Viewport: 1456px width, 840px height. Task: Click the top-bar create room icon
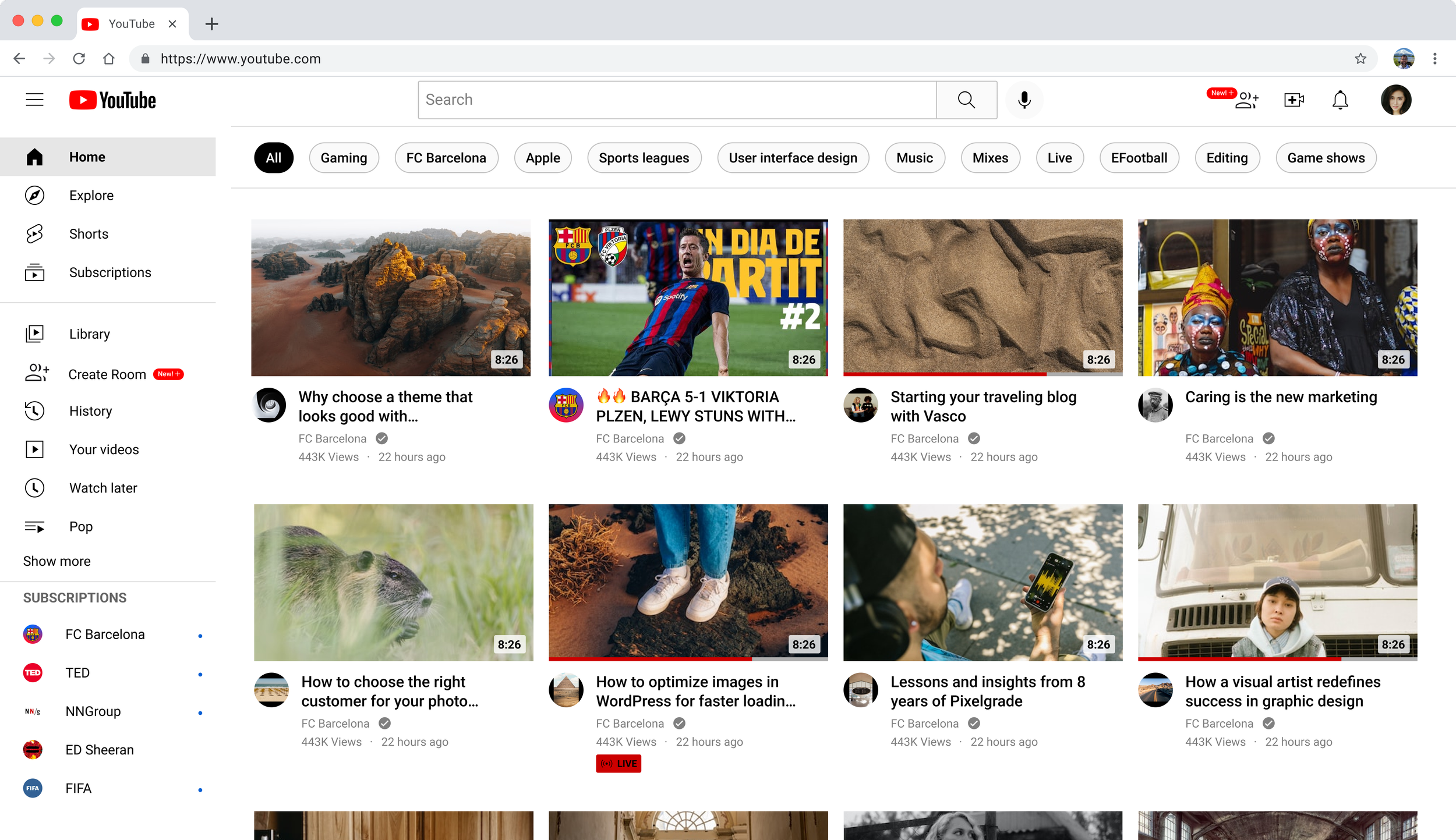tap(1247, 100)
